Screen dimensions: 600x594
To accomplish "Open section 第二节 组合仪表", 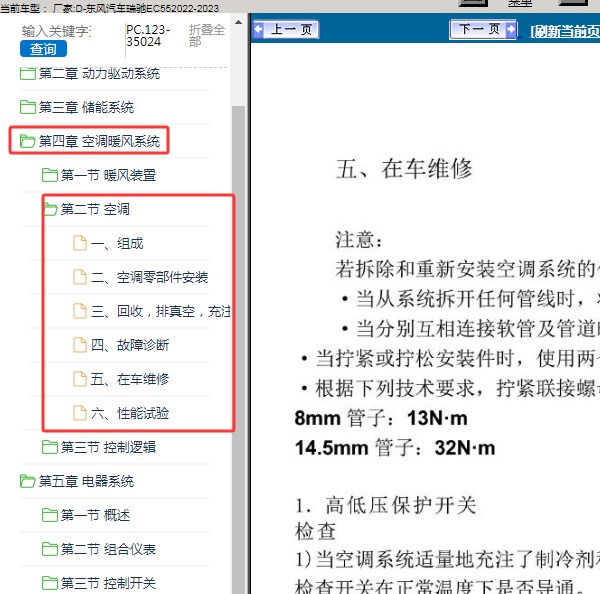I will click(108, 549).
